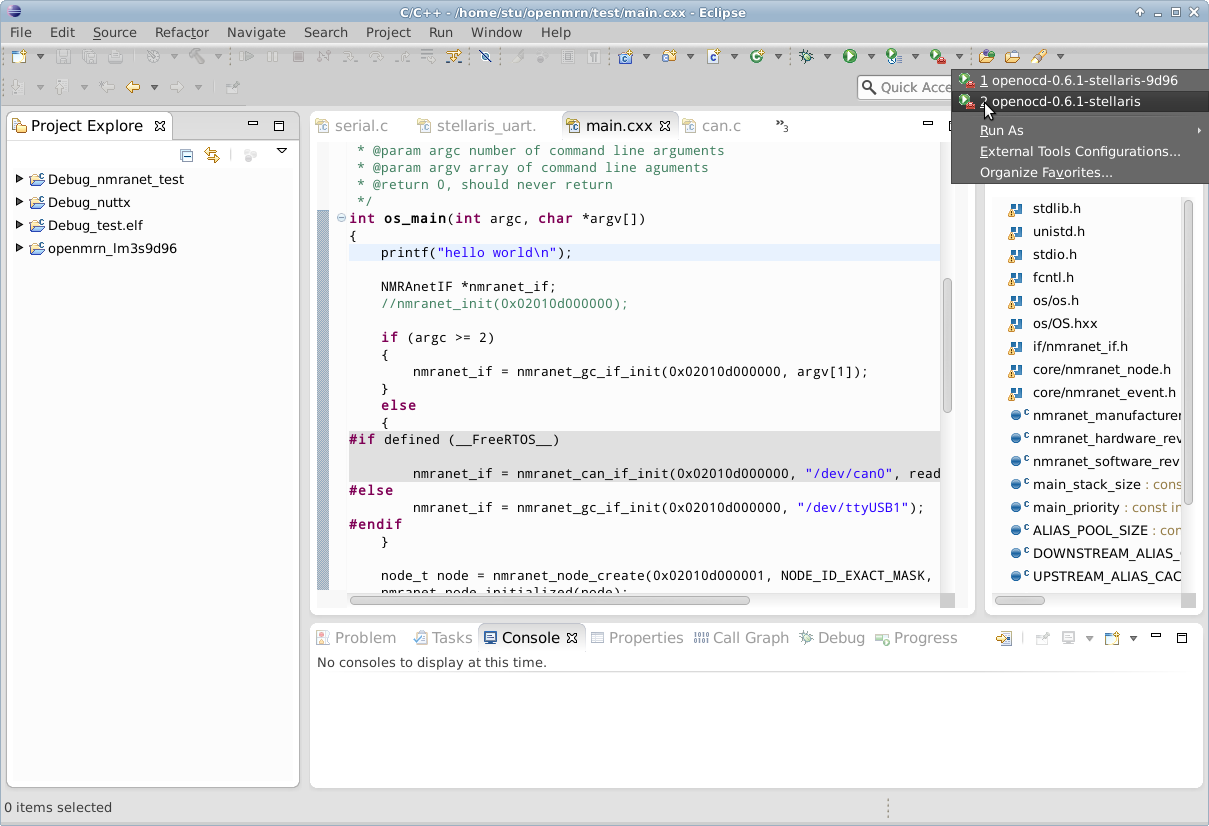Screen dimensions: 1209x826
Task: Choose External Tools Configurations...
Action: [x=1080, y=152]
